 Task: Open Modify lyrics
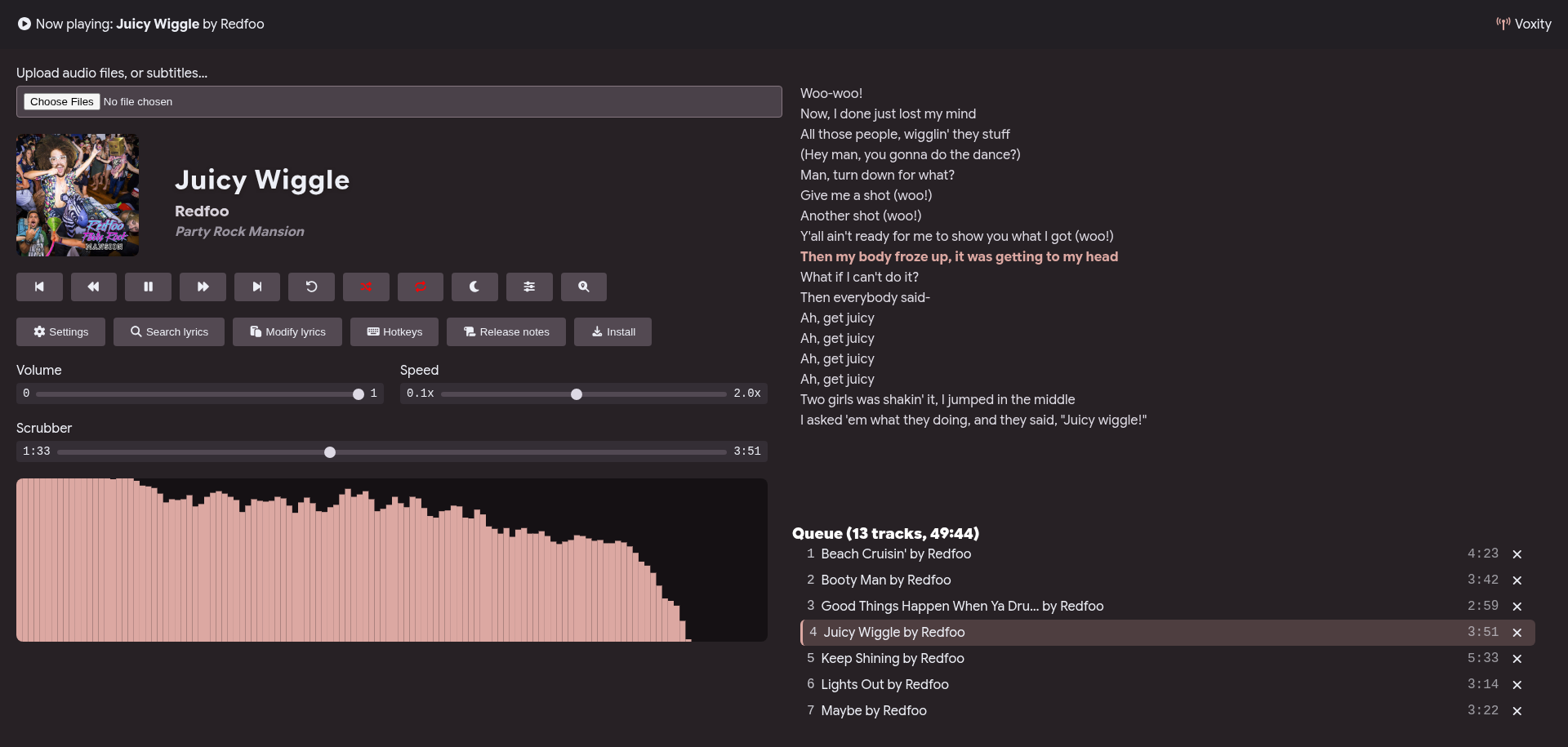(287, 331)
